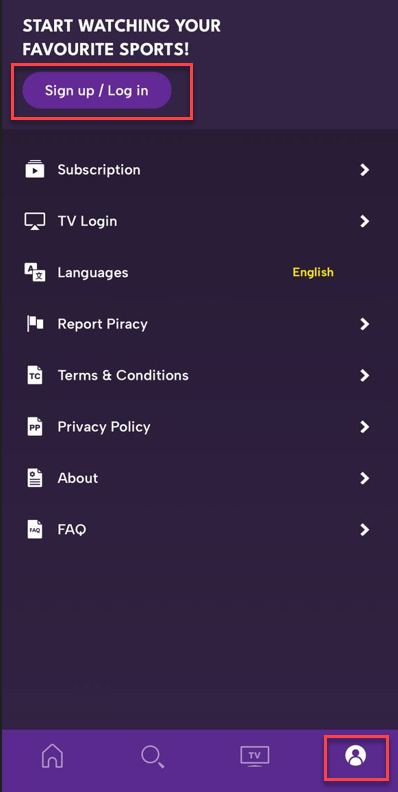Expand Subscription with its chevron arrow
398x792 pixels.
pos(365,170)
